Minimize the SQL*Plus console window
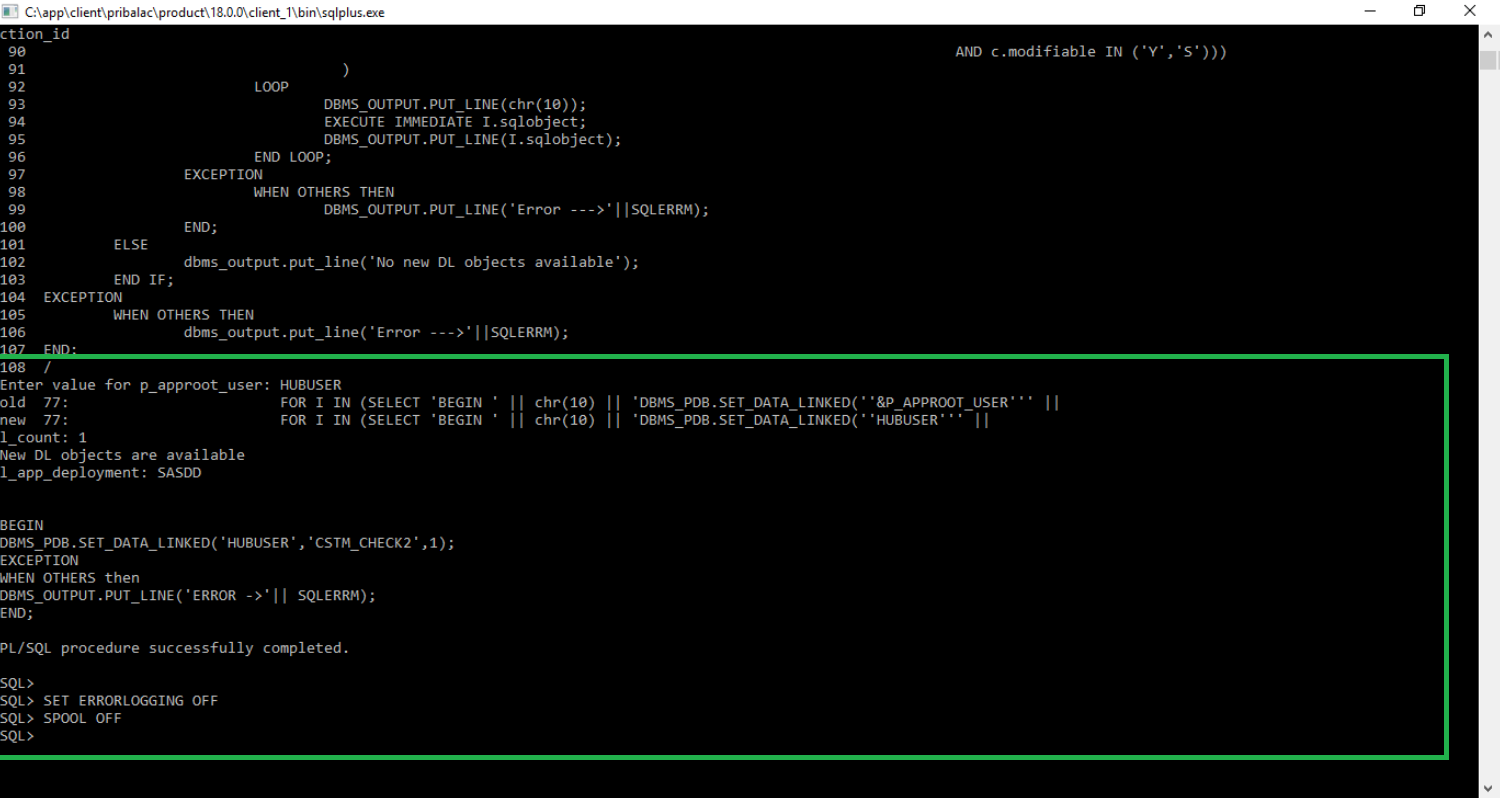The width and height of the screenshot is (1500, 798). coord(1369,11)
